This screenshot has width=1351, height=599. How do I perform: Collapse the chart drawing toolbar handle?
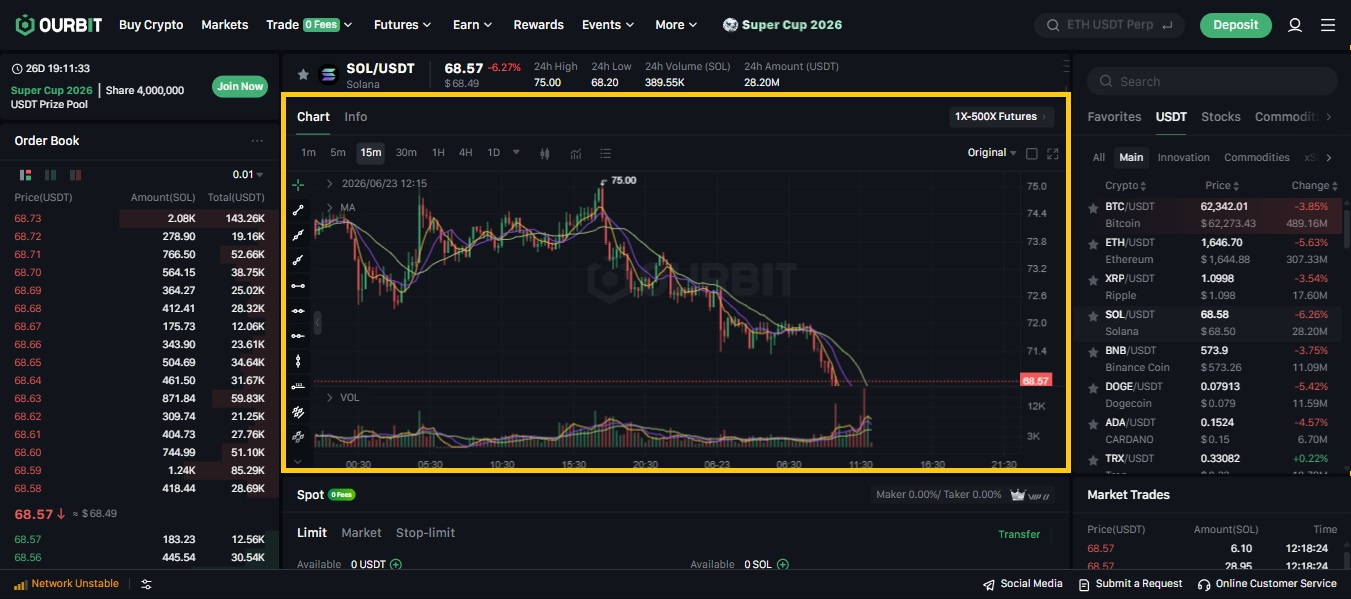tap(317, 322)
